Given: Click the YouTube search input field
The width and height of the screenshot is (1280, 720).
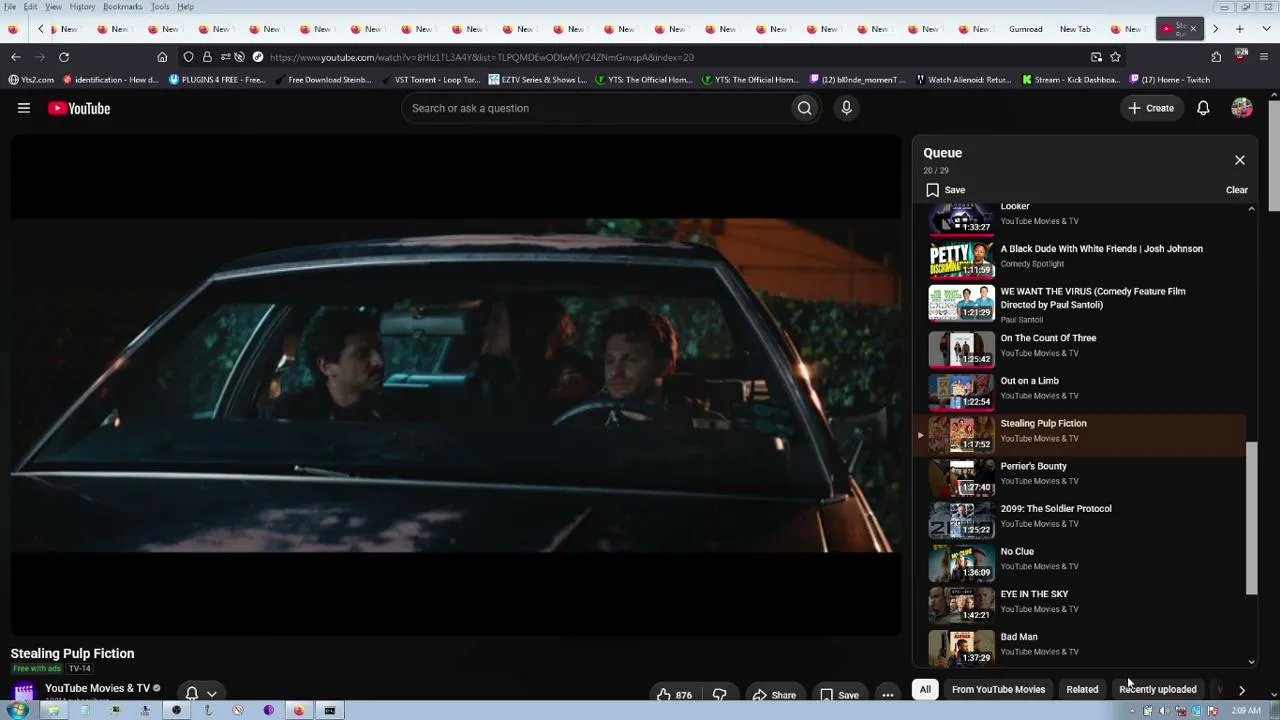Looking at the screenshot, I should pos(595,108).
